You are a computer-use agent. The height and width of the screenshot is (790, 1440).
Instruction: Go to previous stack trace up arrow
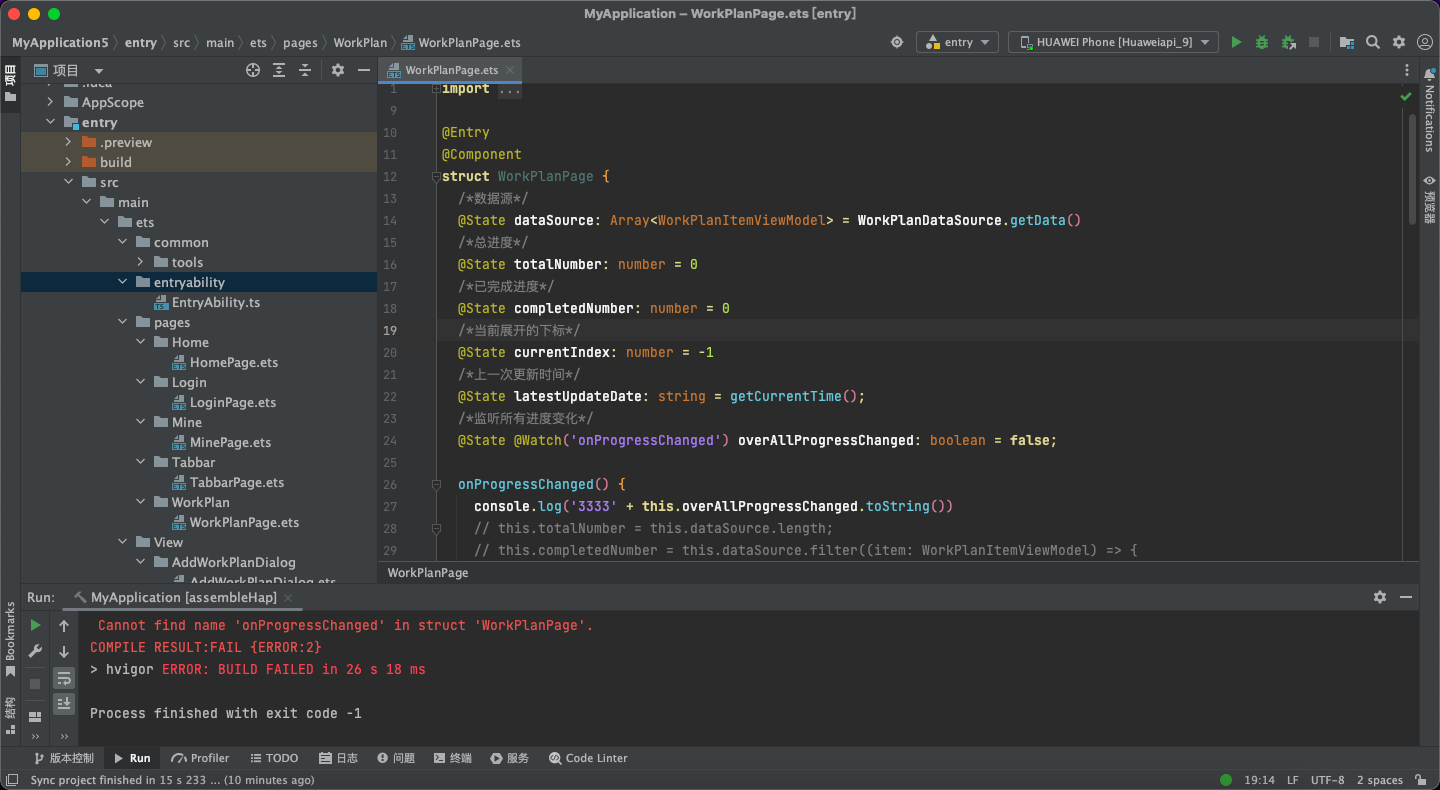point(64,626)
